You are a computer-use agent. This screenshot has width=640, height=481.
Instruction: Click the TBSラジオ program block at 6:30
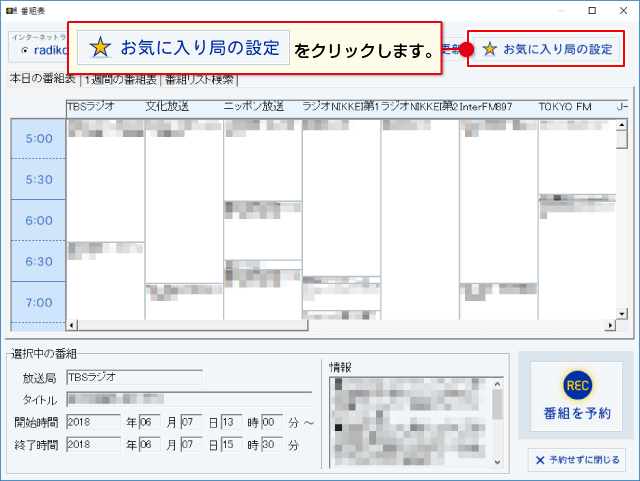click(105, 281)
